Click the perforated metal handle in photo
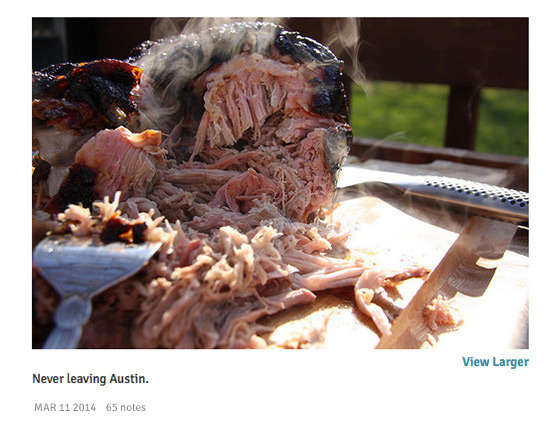 463,194
